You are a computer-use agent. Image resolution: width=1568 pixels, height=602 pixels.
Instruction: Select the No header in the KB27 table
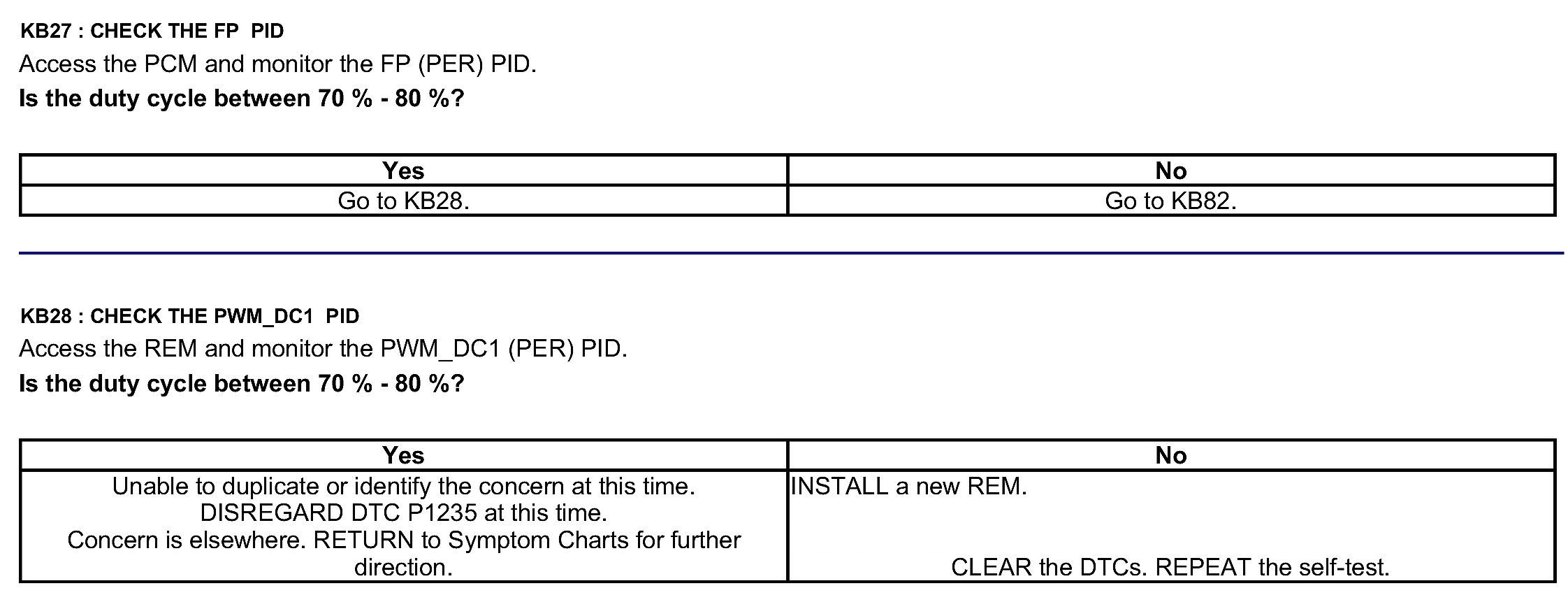[x=1170, y=171]
